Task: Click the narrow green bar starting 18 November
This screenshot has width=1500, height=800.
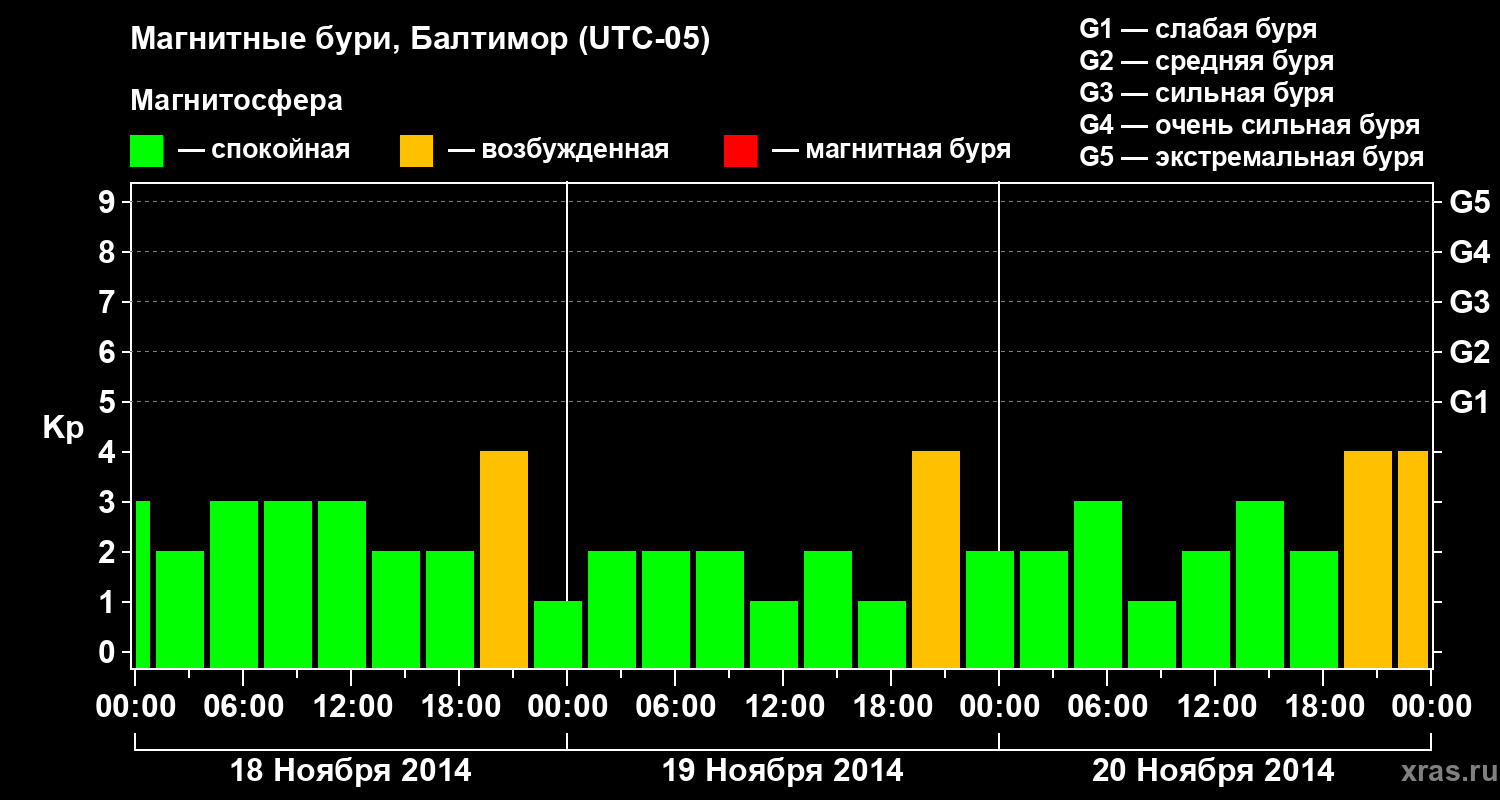Action: (142, 585)
